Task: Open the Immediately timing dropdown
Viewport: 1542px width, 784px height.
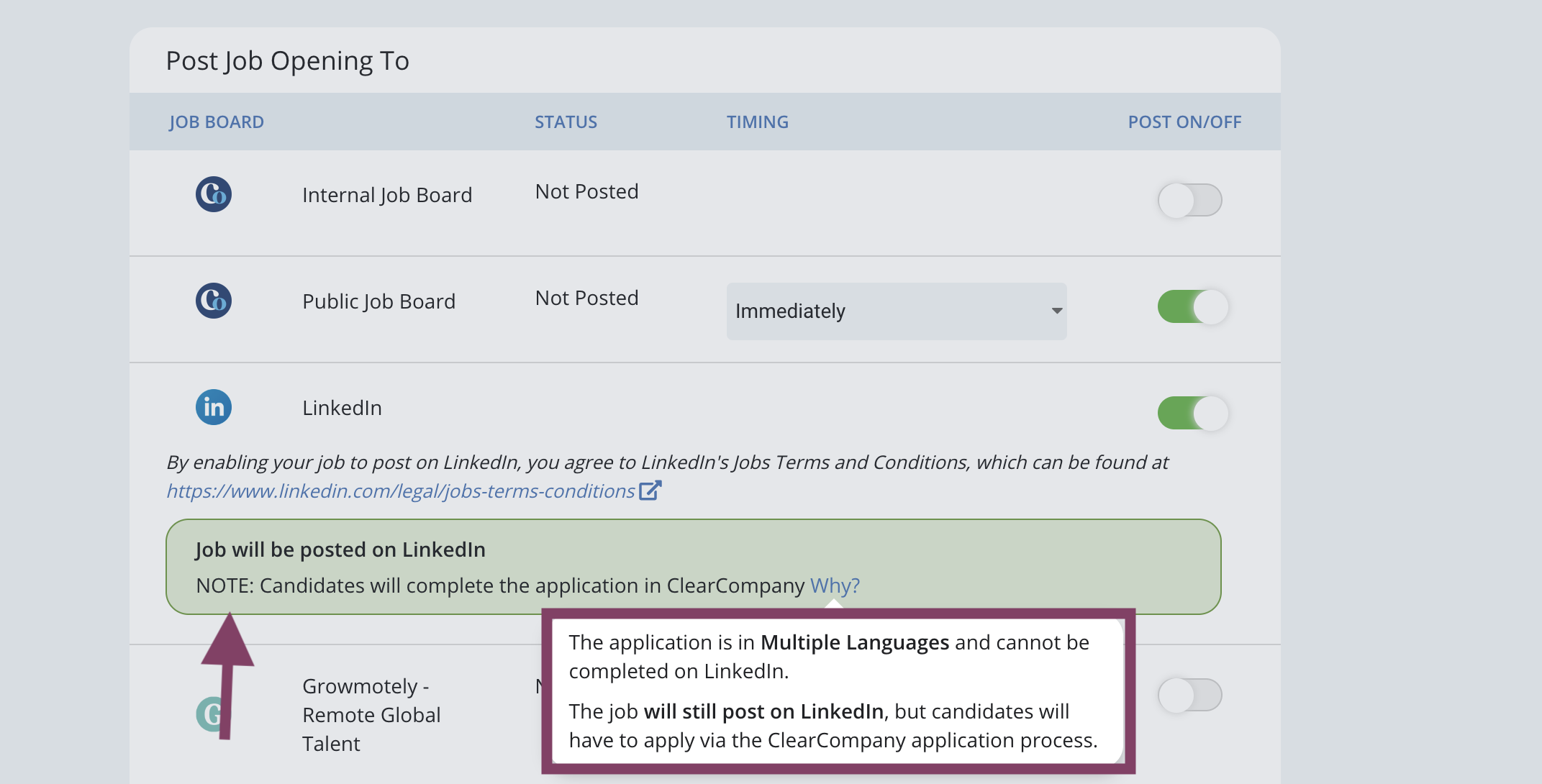Action: click(896, 311)
